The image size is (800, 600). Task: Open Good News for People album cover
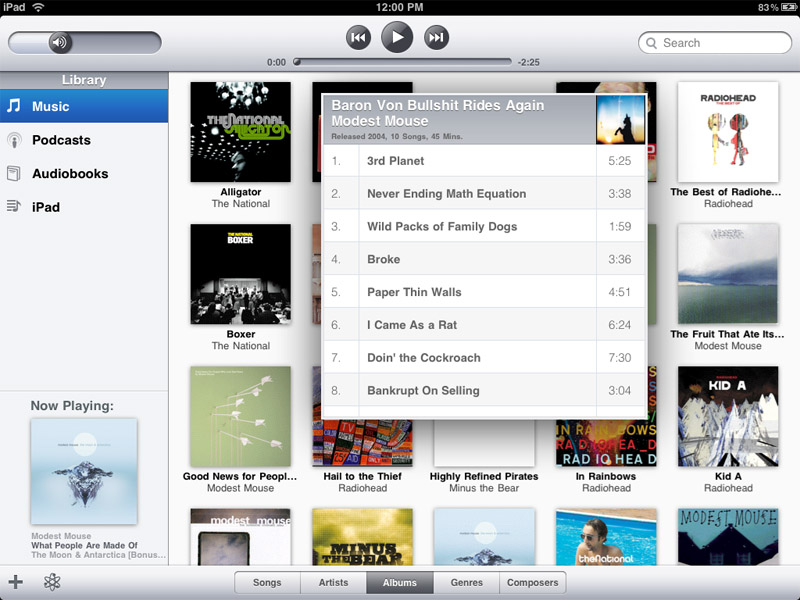[x=241, y=416]
